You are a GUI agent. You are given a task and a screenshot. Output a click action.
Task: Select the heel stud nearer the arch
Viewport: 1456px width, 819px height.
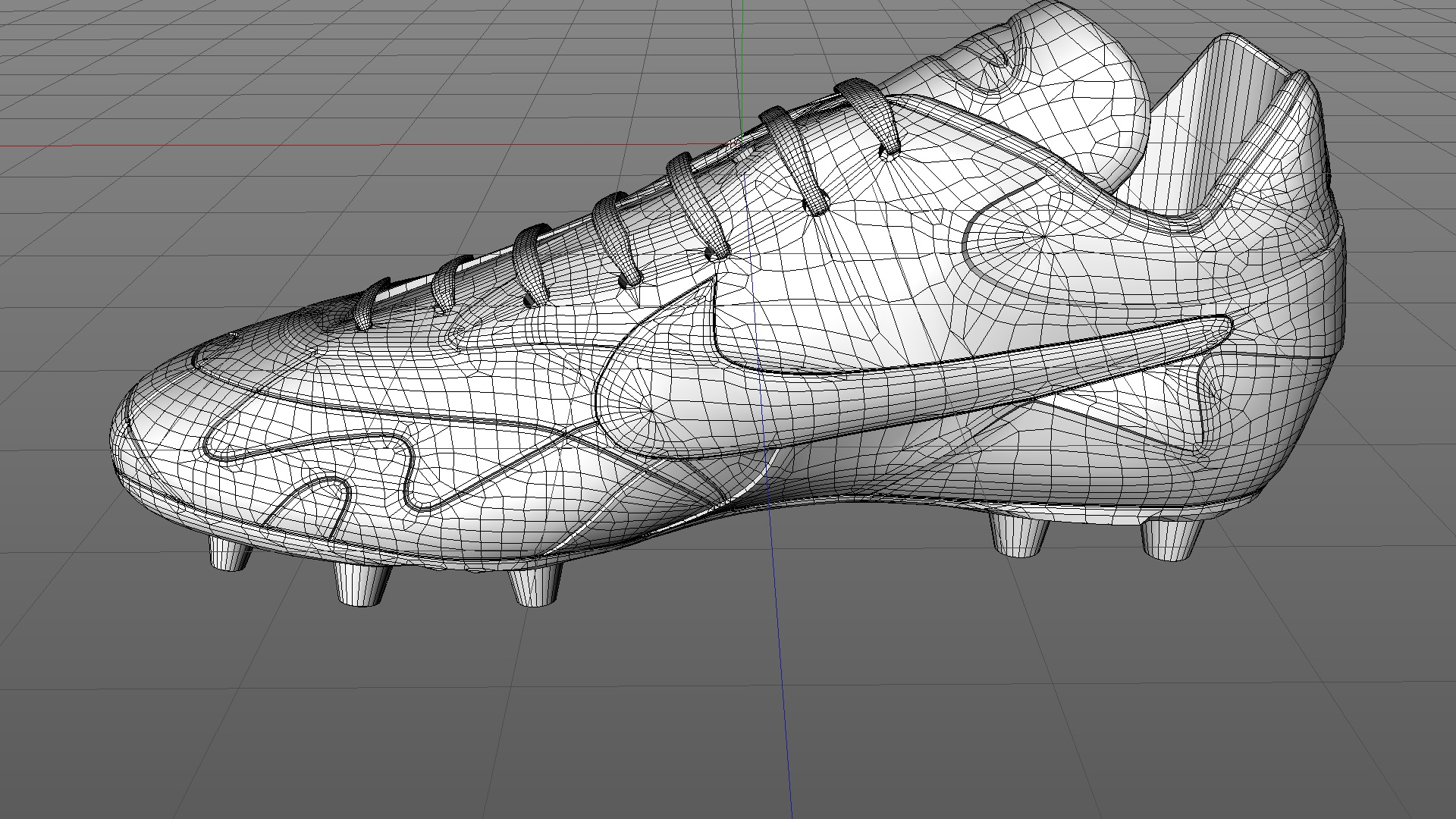pyautogui.click(x=1020, y=534)
